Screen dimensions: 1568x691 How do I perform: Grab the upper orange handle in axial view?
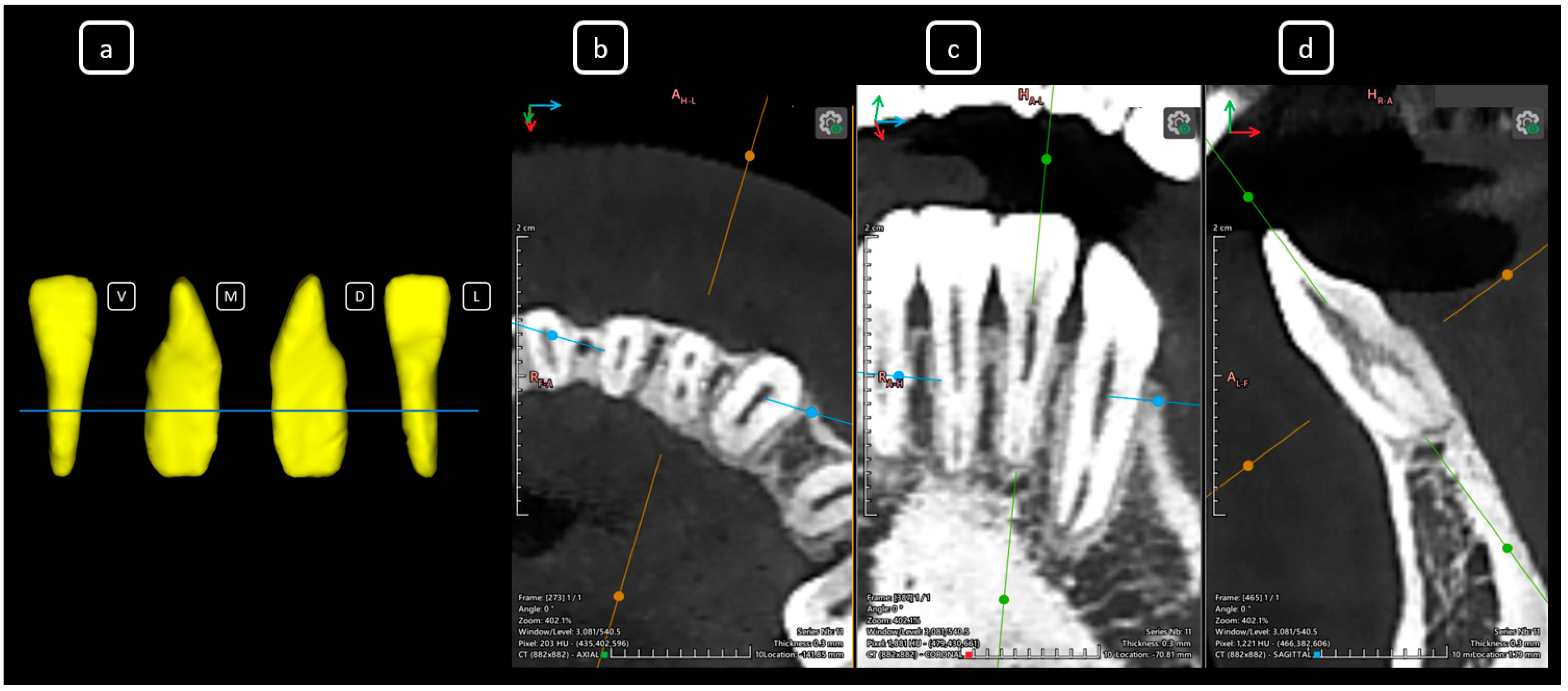(750, 156)
